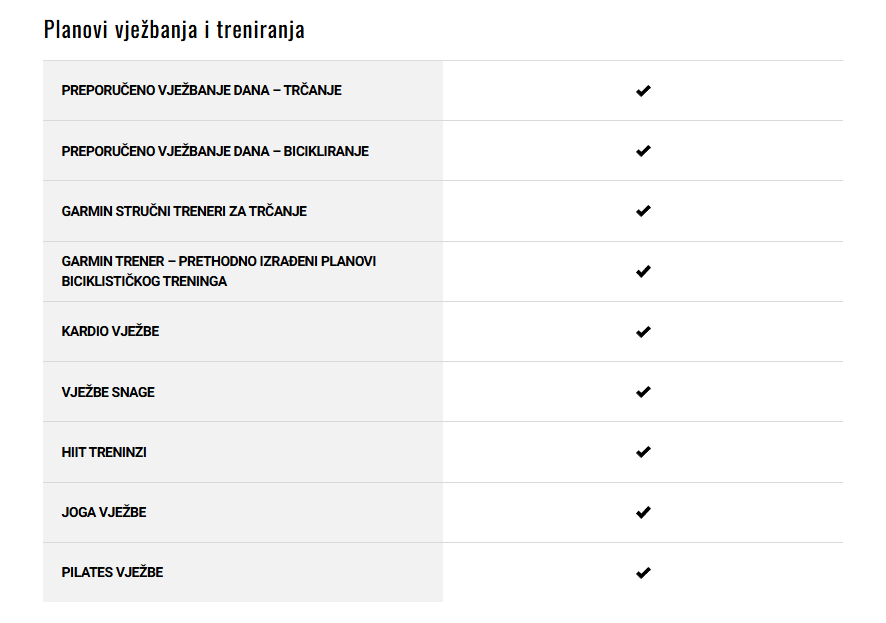Click Biciklističkog treninga text line
The height and width of the screenshot is (623, 886).
[144, 281]
